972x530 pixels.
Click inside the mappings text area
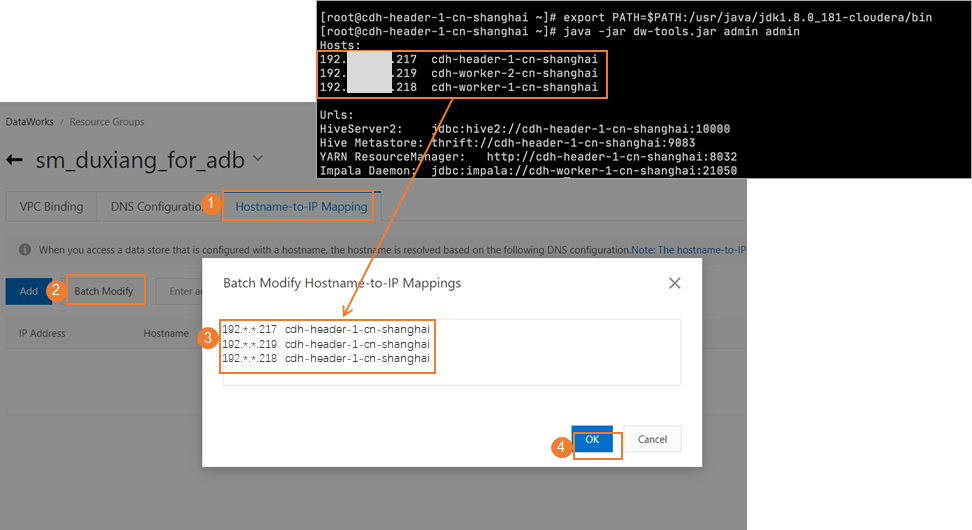click(x=451, y=352)
